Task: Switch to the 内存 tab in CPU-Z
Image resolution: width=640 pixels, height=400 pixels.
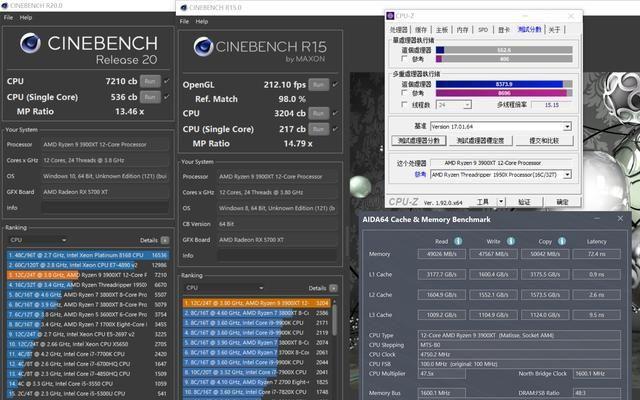Action: (462, 29)
